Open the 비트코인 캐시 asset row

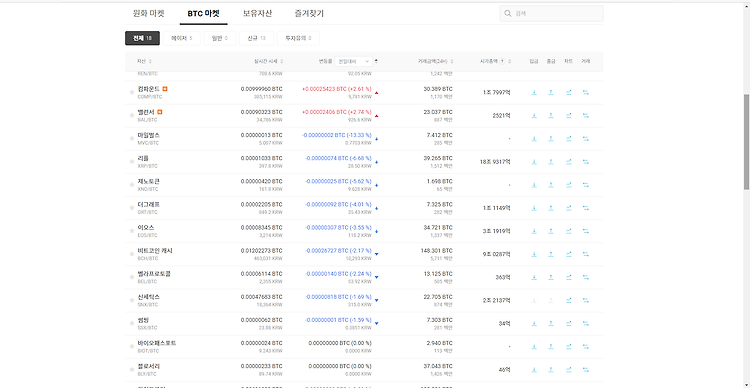(364, 254)
